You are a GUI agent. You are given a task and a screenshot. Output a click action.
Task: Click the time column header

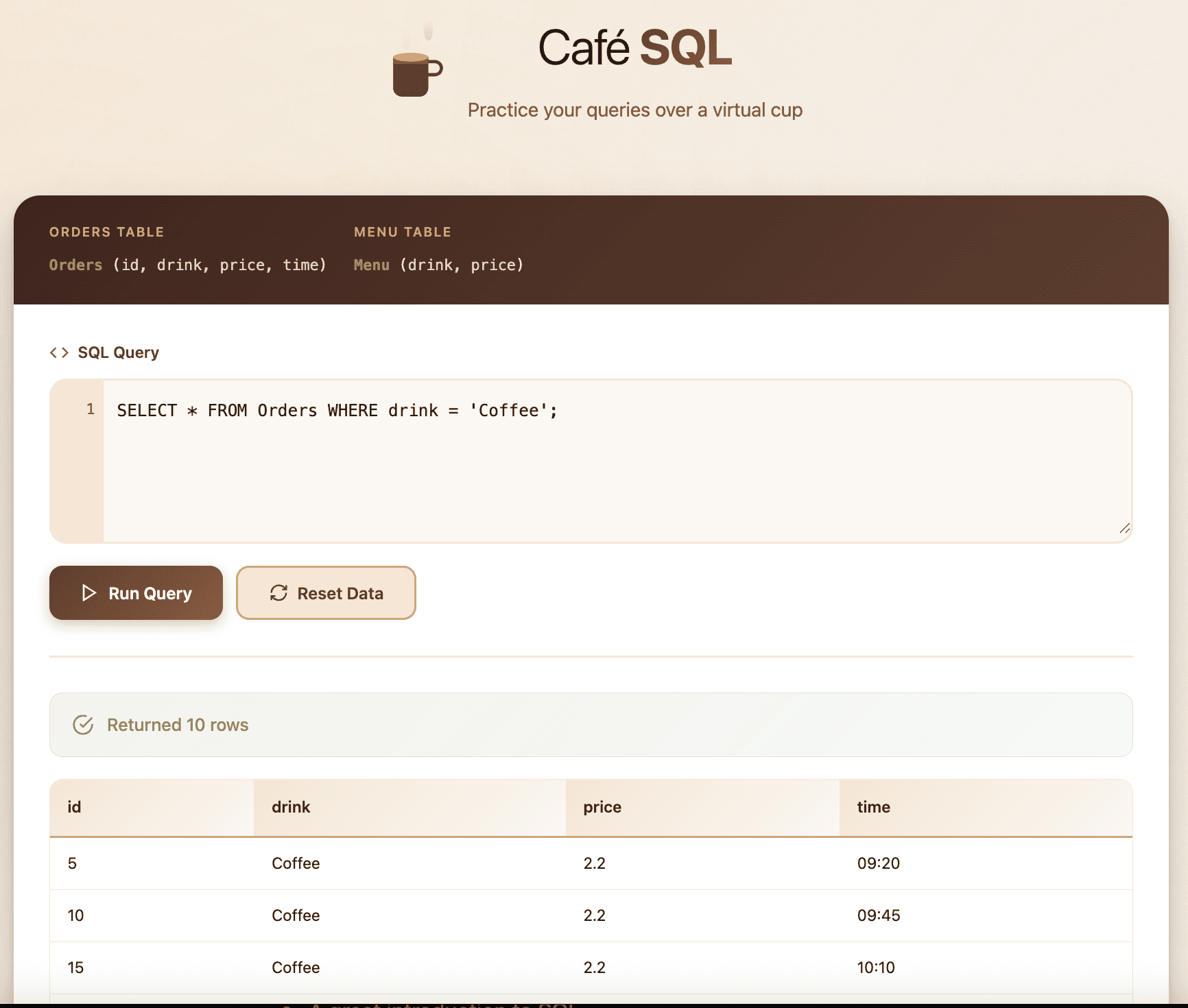(872, 807)
